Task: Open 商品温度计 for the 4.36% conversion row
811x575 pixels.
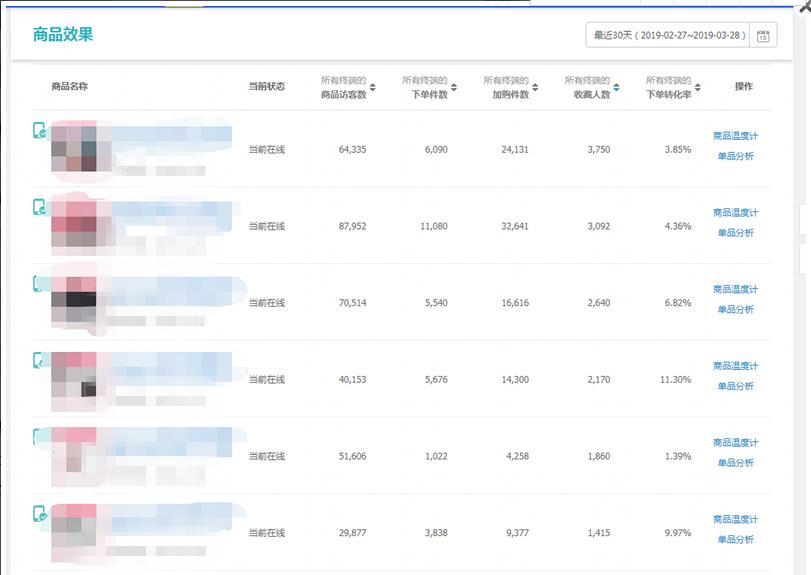Action: coord(735,213)
